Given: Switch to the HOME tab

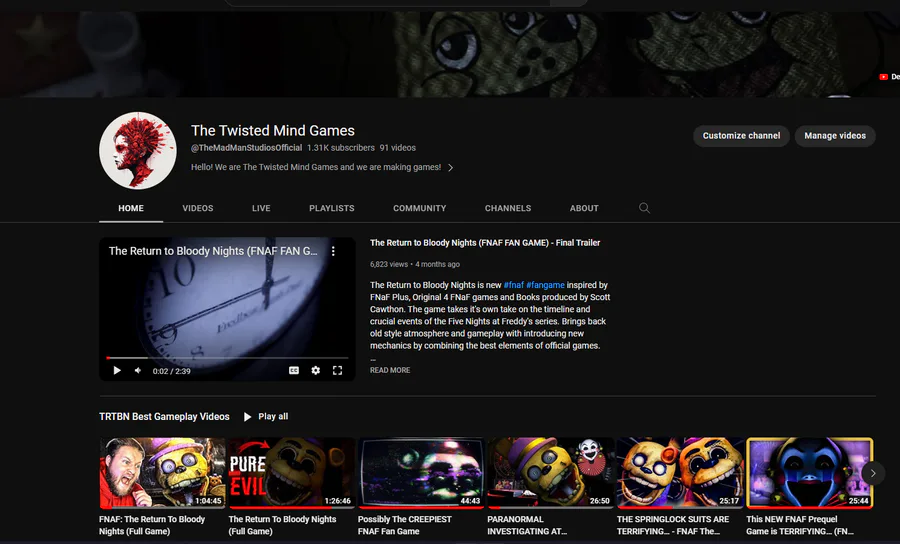Looking at the screenshot, I should (131, 208).
